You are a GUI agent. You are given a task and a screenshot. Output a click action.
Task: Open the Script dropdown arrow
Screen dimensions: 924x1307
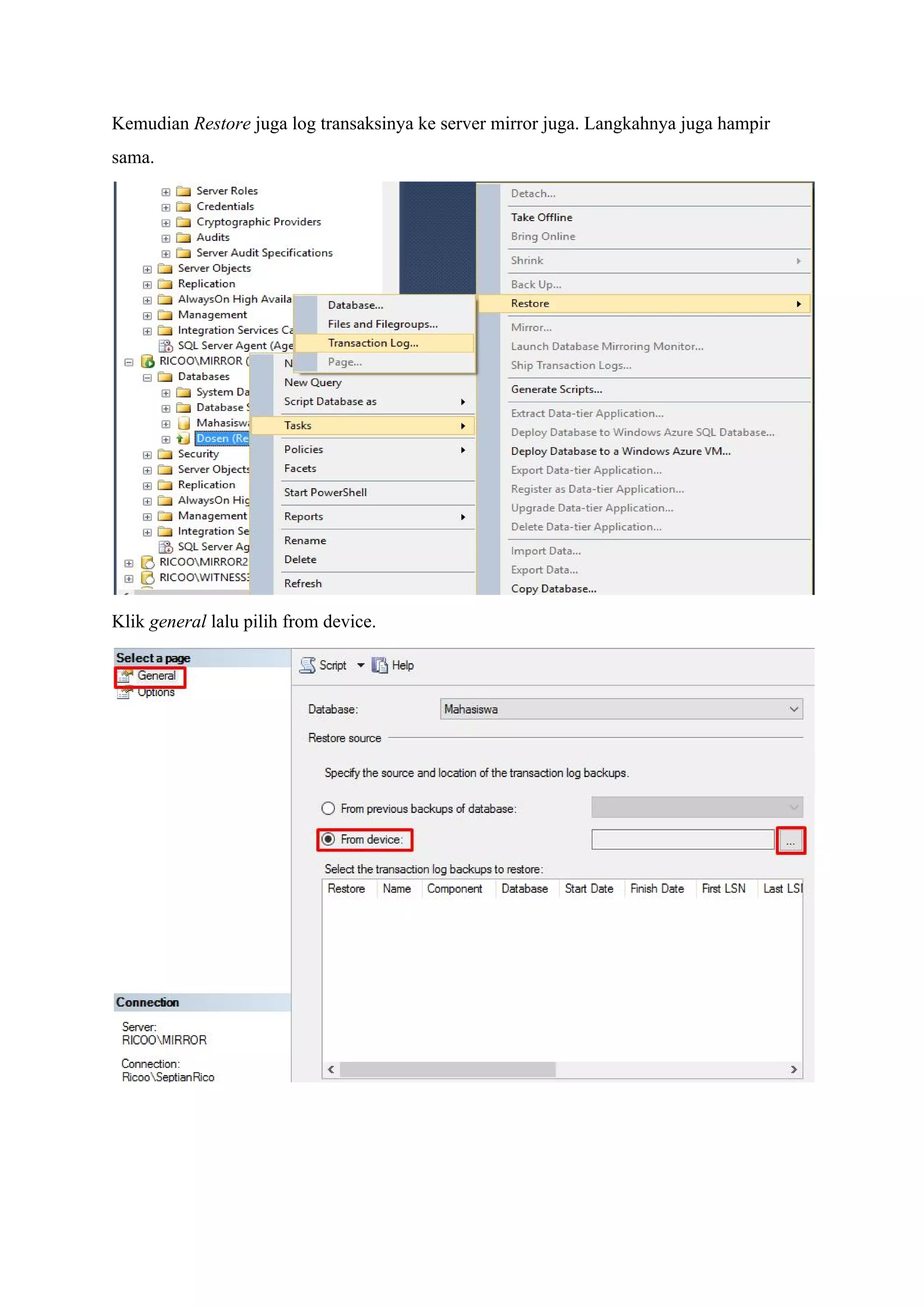360,665
